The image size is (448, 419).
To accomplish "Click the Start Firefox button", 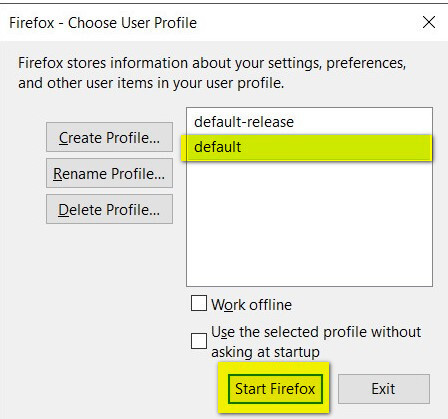I will (275, 389).
